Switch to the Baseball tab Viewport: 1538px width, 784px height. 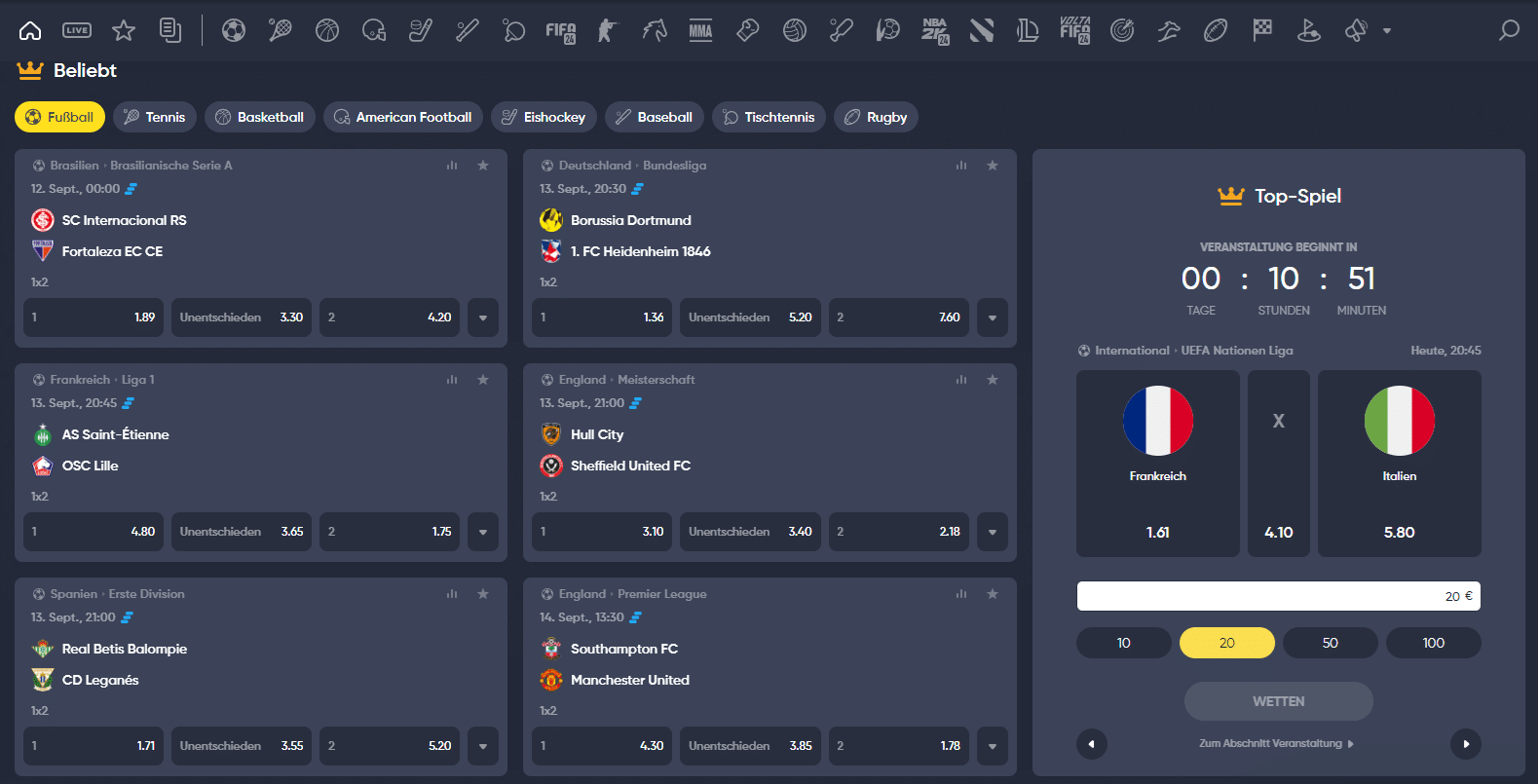[655, 117]
